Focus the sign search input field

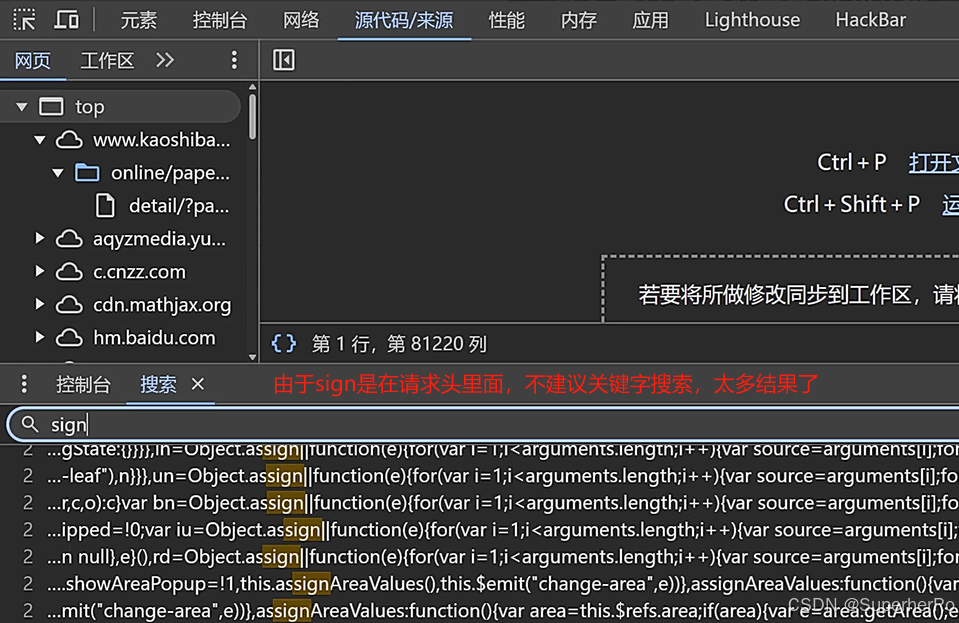(483, 424)
